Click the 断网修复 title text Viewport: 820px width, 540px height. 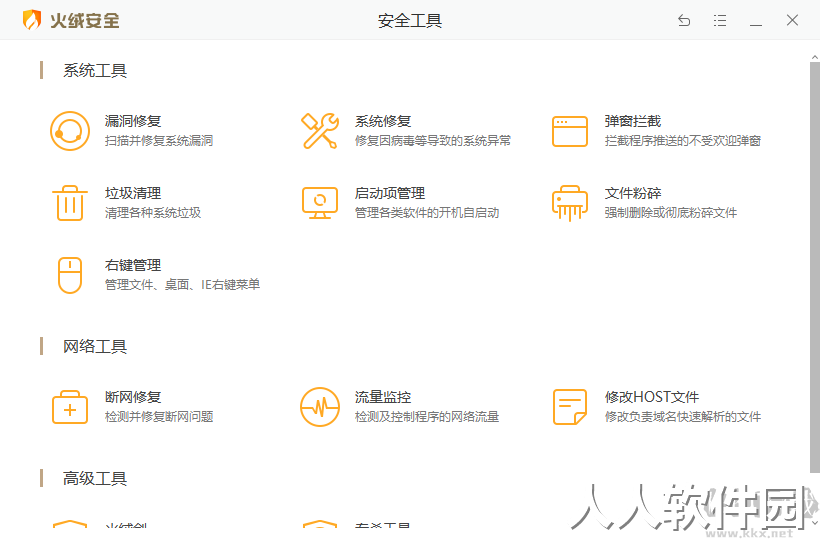133,397
